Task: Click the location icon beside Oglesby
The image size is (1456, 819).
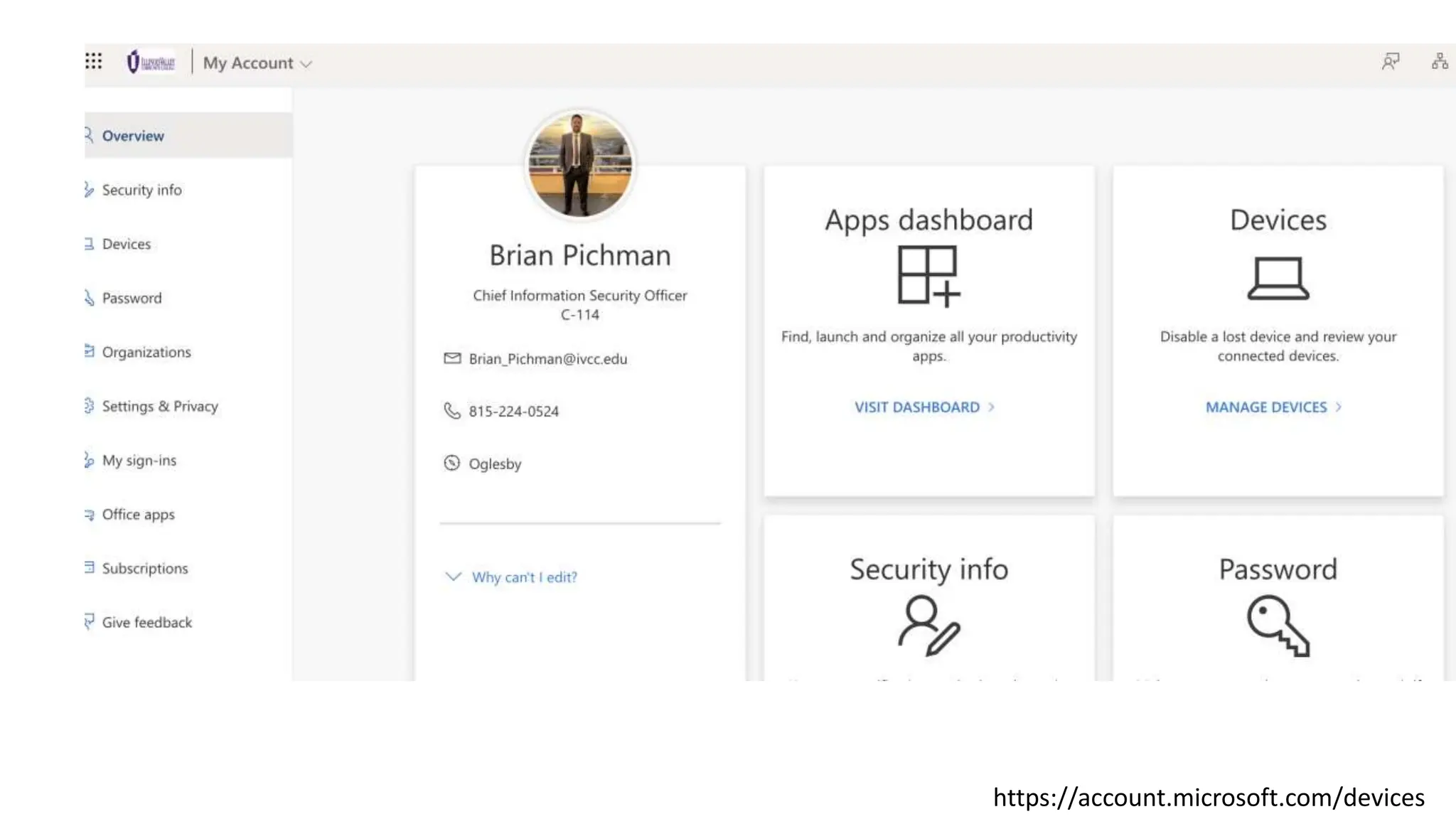Action: pyautogui.click(x=452, y=463)
